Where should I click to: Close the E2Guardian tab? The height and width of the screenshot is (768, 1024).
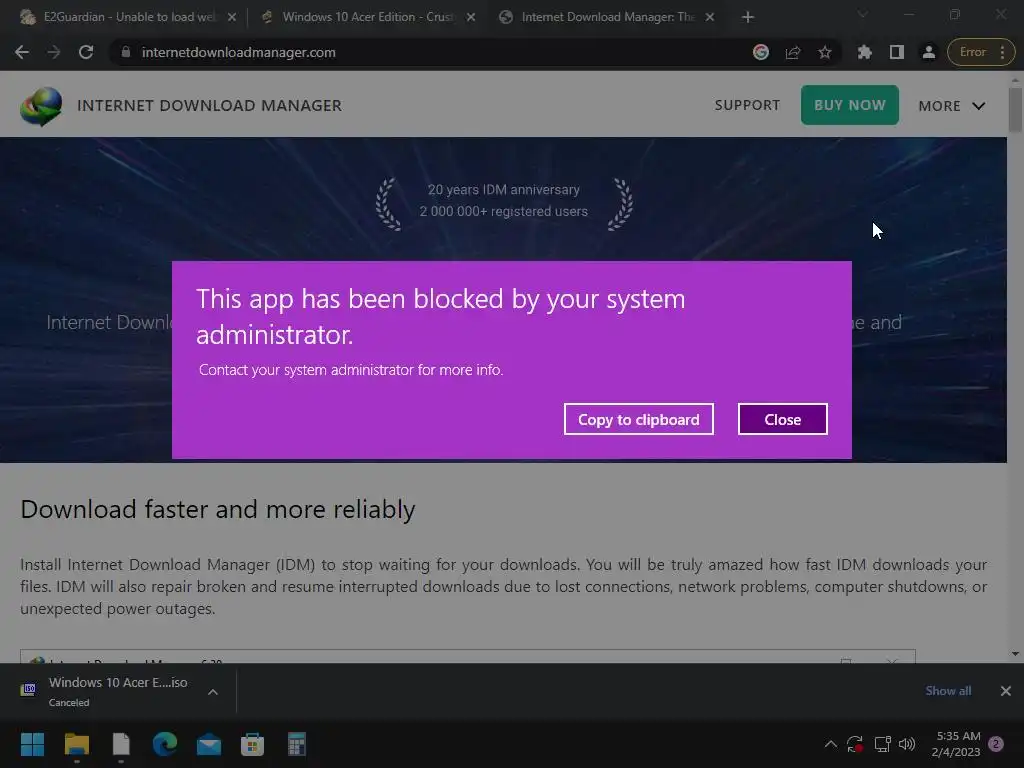[232, 17]
